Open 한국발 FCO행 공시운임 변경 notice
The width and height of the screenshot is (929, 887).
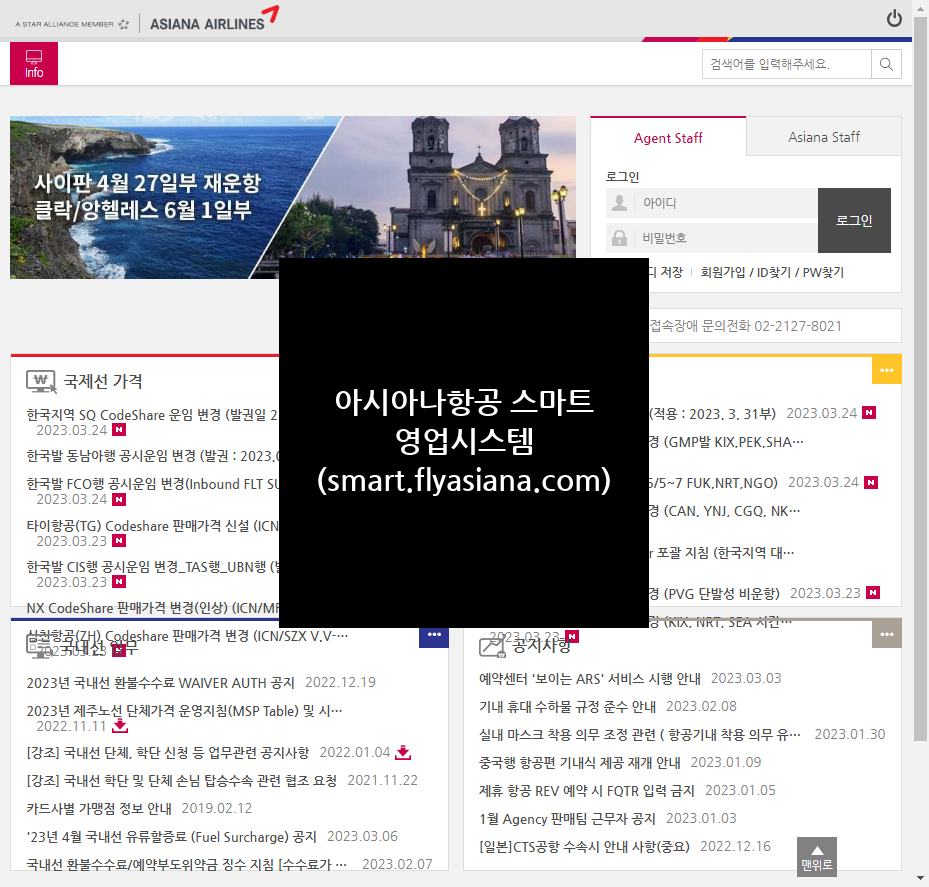(152, 484)
